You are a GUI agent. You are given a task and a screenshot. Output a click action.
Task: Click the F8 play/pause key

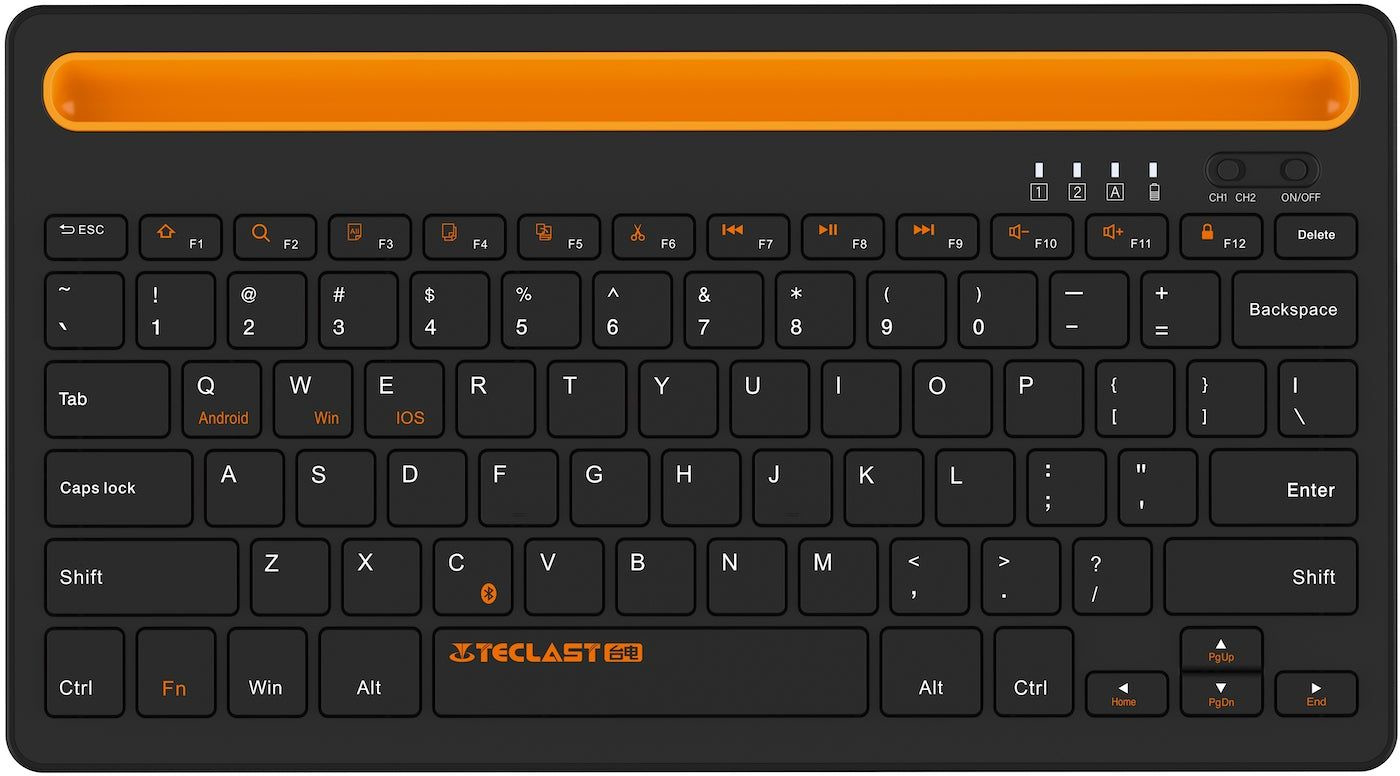pyautogui.click(x=842, y=237)
